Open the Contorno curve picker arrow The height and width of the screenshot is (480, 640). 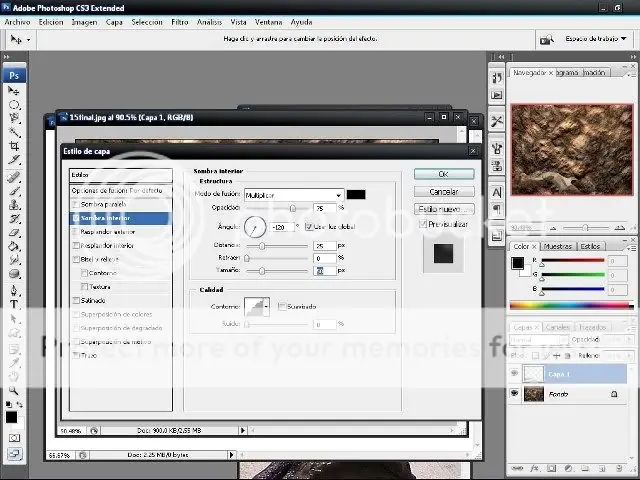coord(267,307)
